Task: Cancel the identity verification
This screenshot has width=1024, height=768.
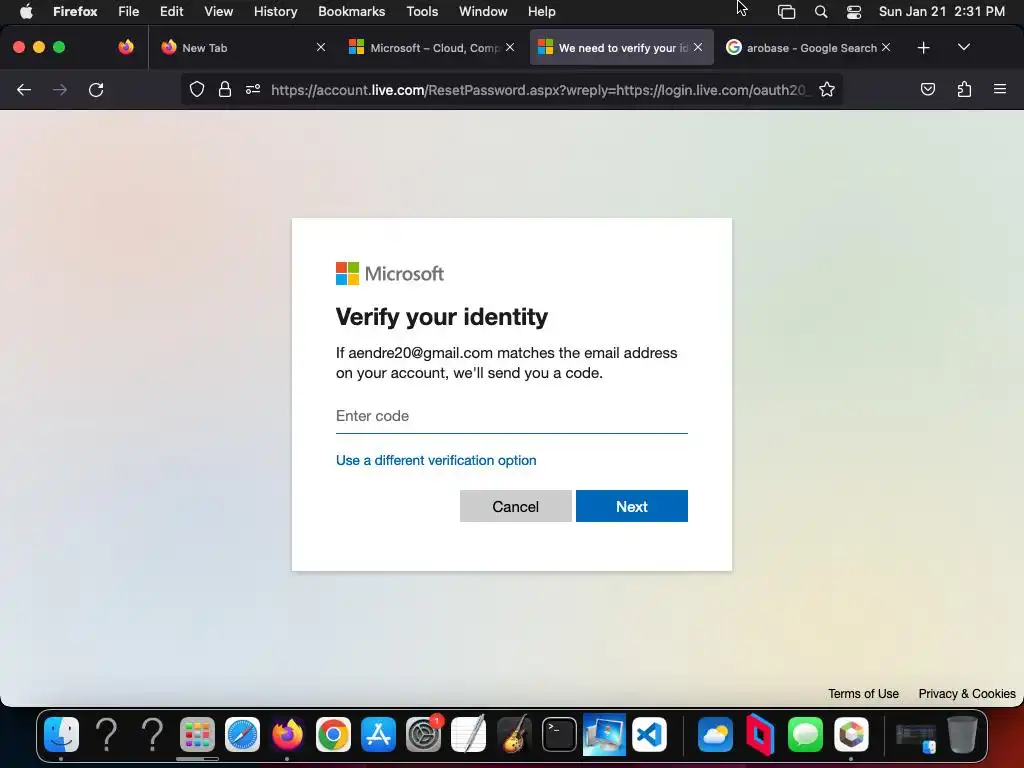Action: pos(515,506)
